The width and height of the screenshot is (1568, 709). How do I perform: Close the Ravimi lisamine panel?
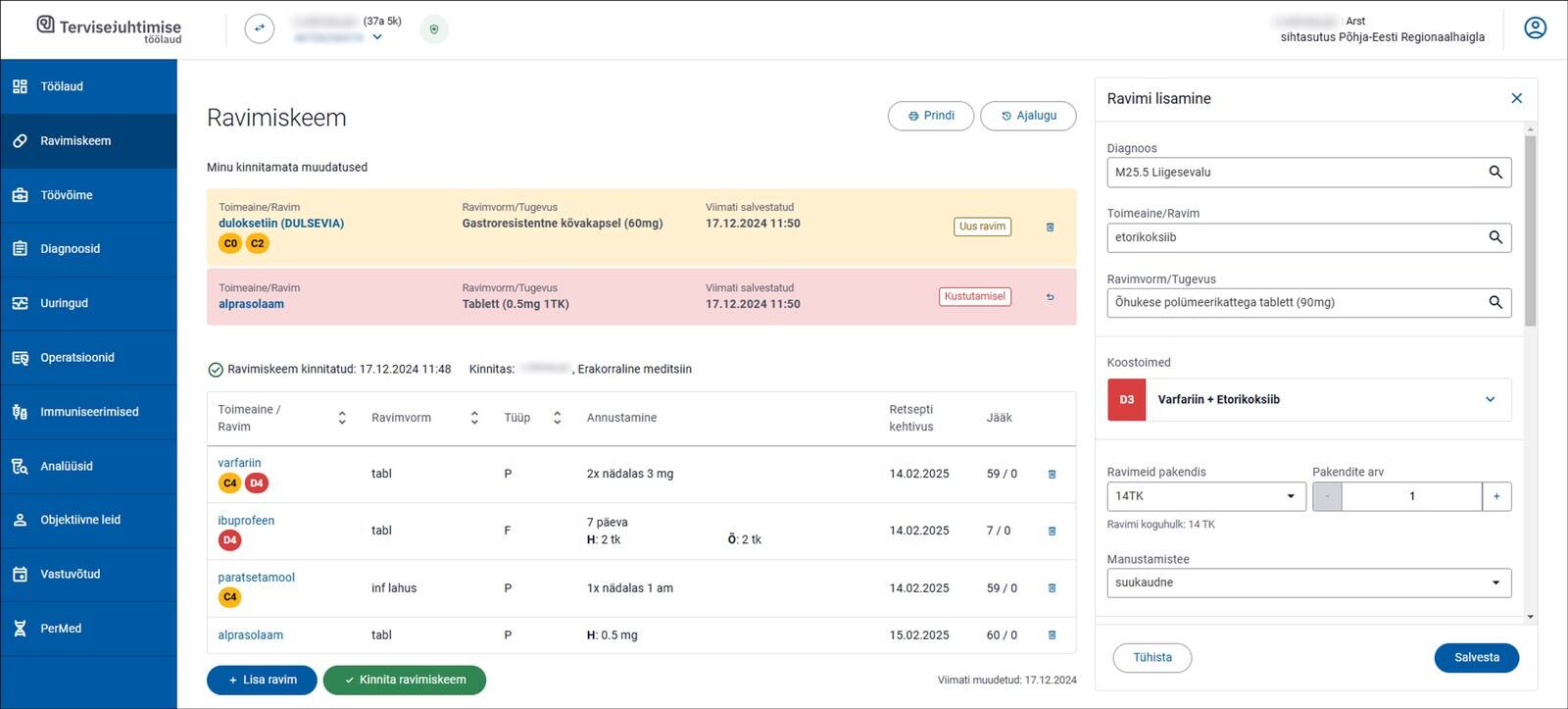click(1516, 98)
